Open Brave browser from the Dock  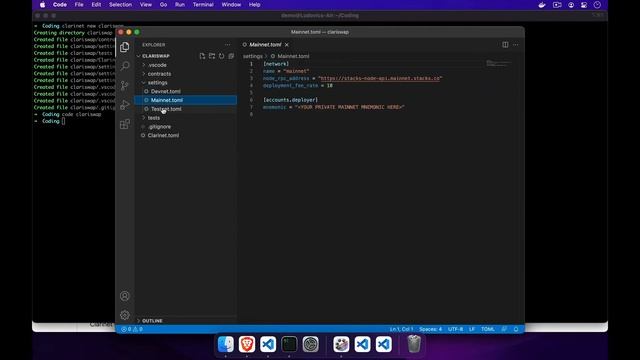coord(247,344)
